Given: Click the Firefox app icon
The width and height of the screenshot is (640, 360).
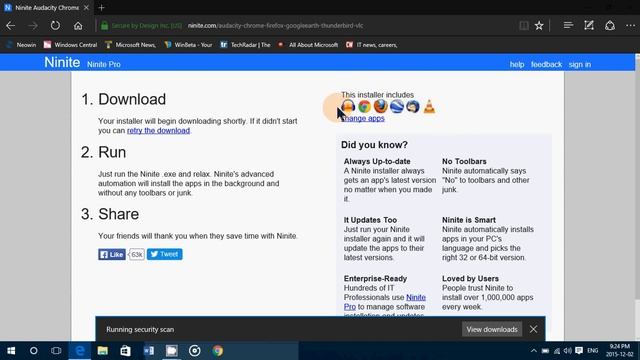Looking at the screenshot, I should tap(380, 107).
